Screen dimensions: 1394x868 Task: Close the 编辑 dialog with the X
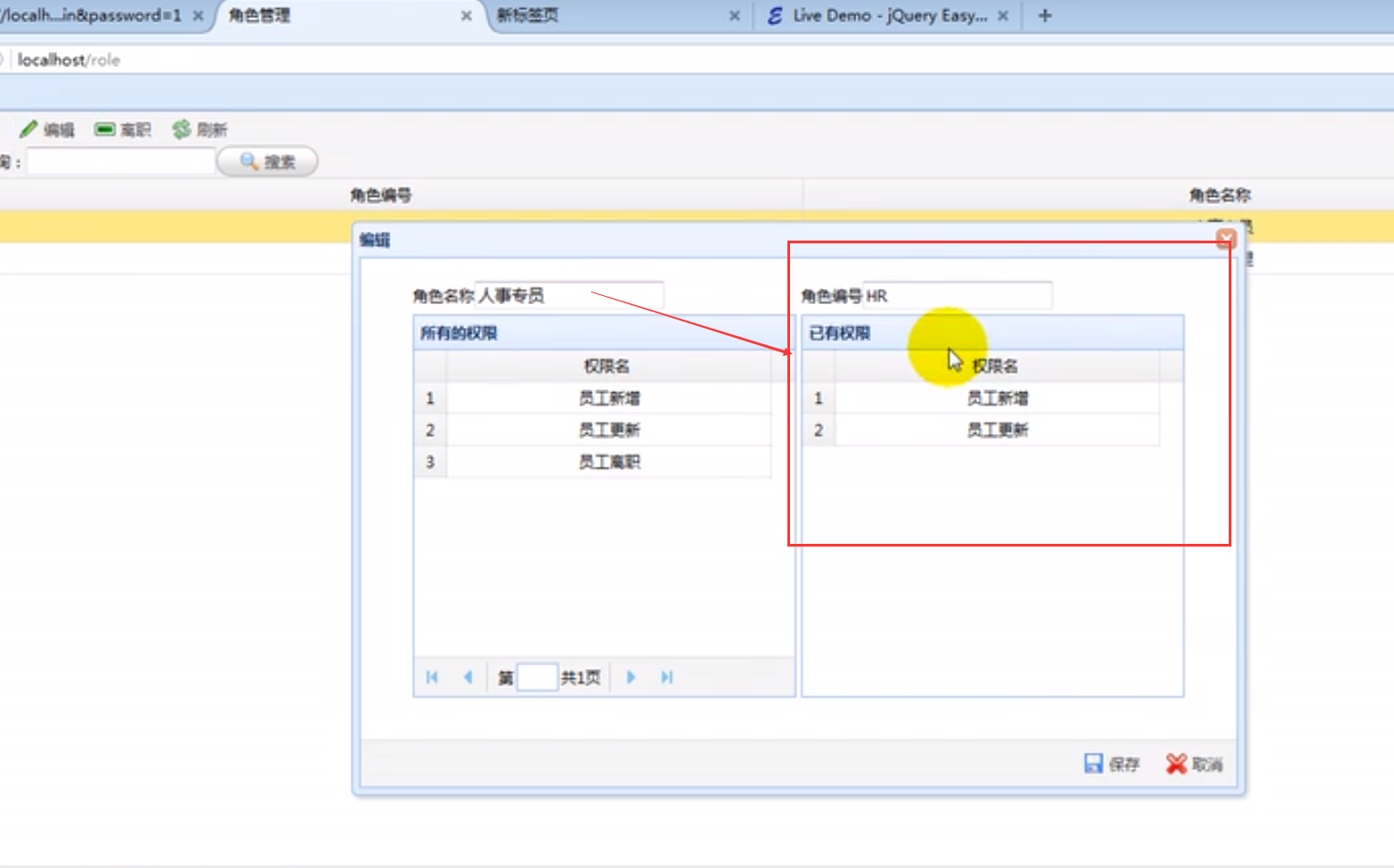pos(1226,239)
